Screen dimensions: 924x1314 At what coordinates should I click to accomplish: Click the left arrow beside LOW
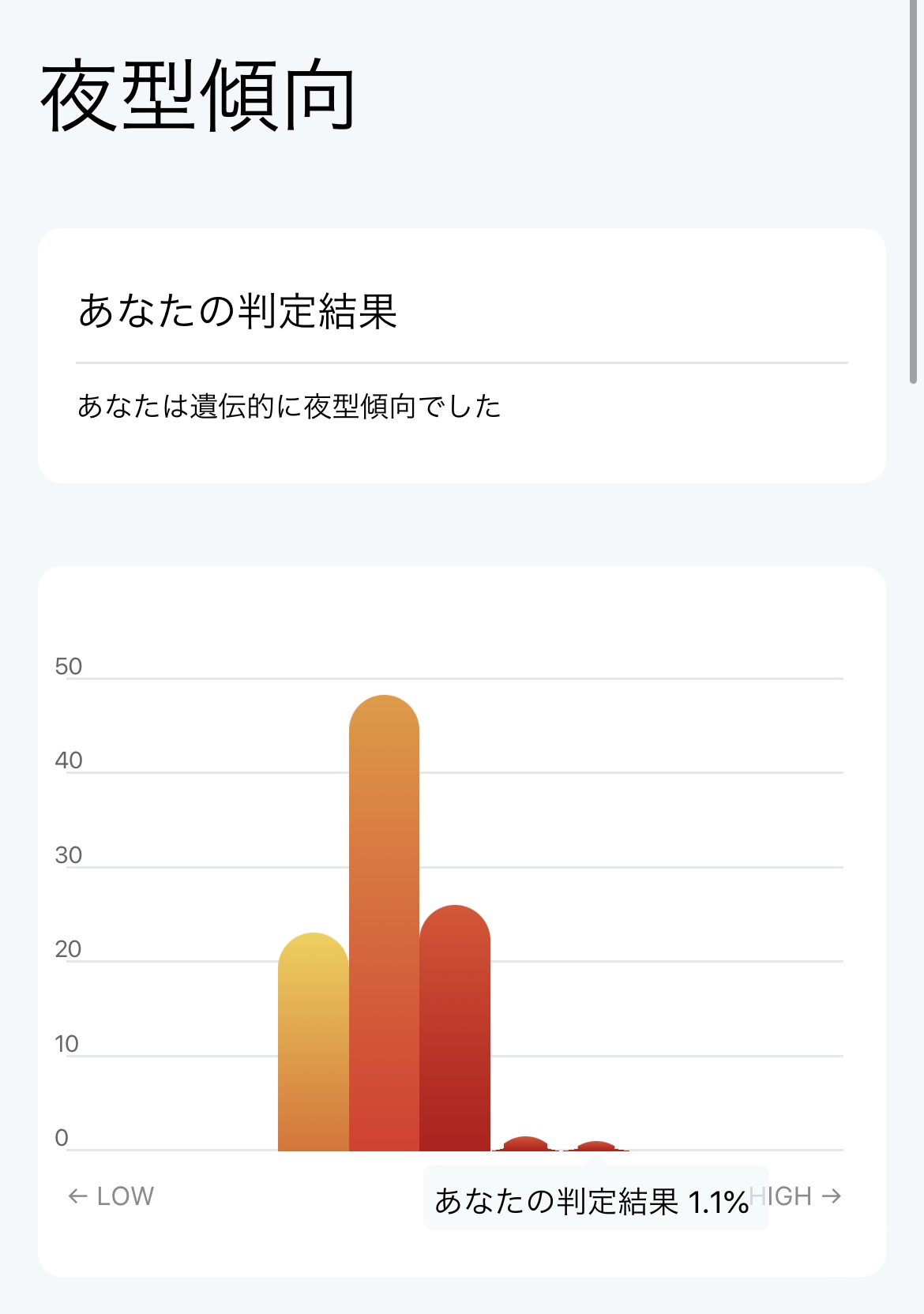pyautogui.click(x=77, y=1196)
